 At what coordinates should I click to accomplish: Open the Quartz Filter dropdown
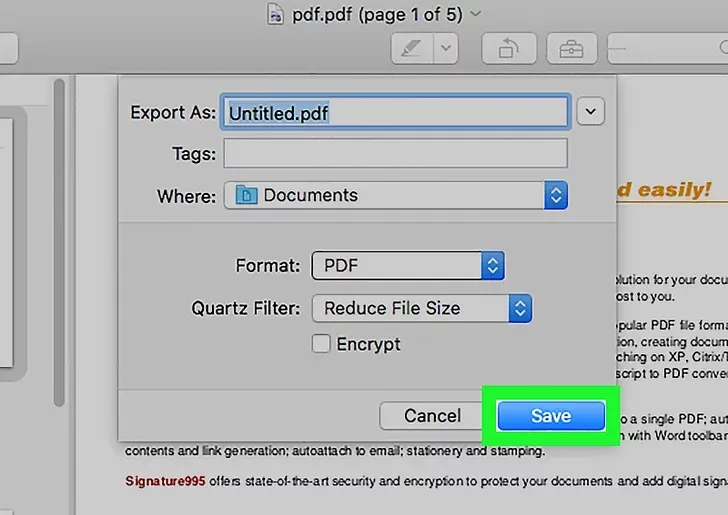coord(422,308)
